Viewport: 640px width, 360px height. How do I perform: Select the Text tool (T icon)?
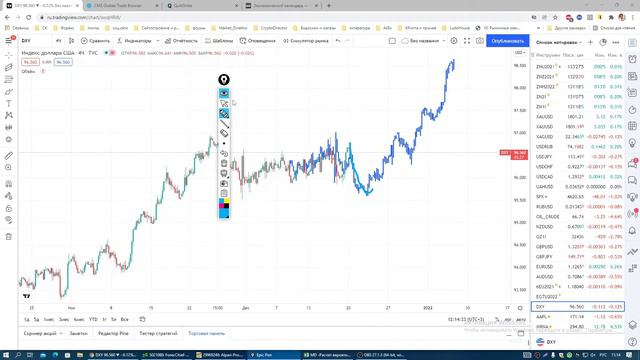pyautogui.click(x=9, y=104)
